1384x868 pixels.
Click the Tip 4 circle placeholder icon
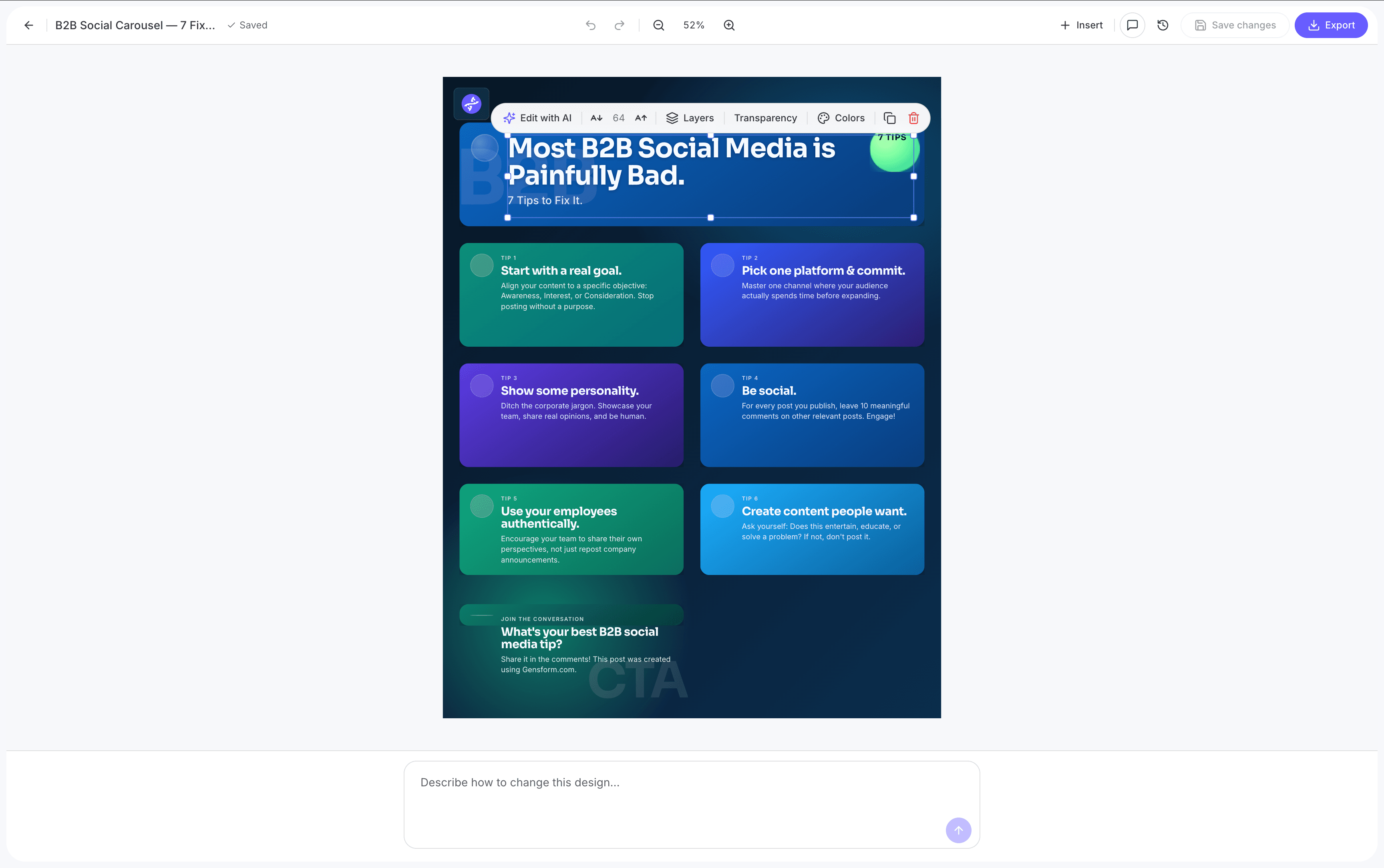tap(723, 386)
